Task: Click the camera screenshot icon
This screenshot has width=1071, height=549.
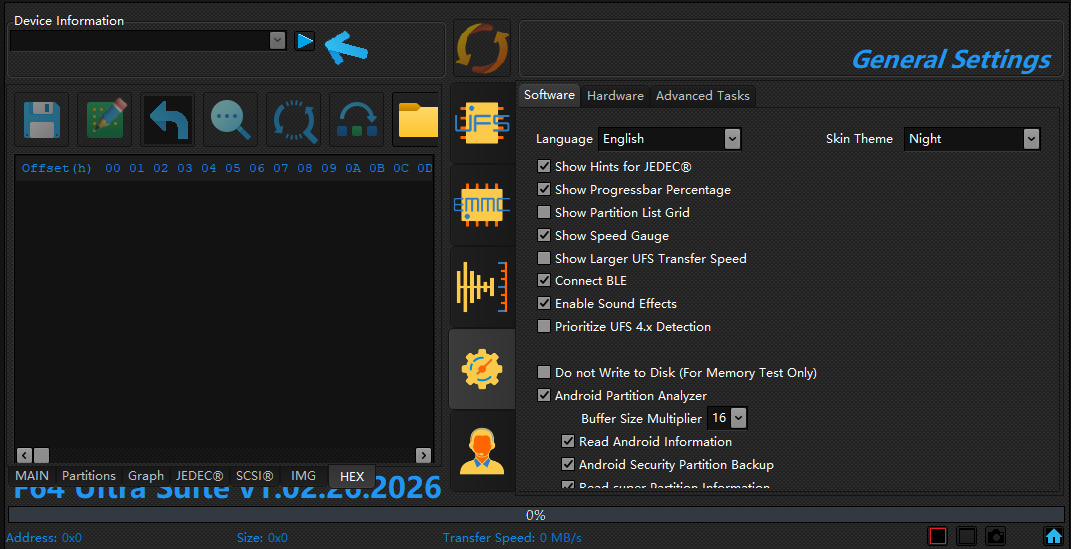Action: coord(995,537)
